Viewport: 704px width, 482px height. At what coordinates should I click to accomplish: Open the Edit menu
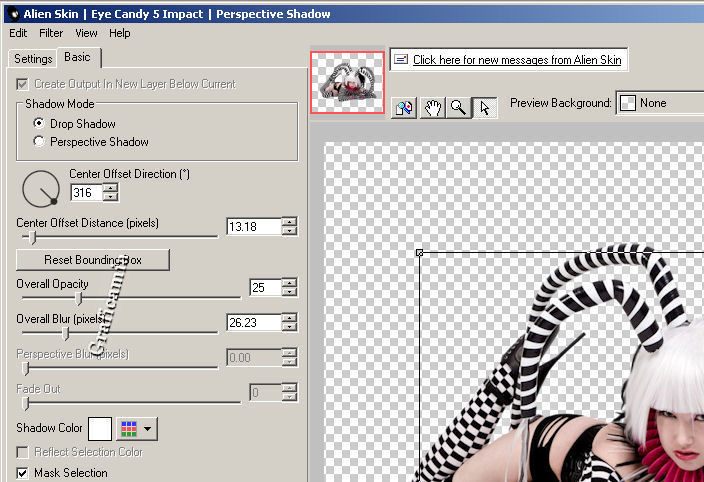(x=18, y=33)
